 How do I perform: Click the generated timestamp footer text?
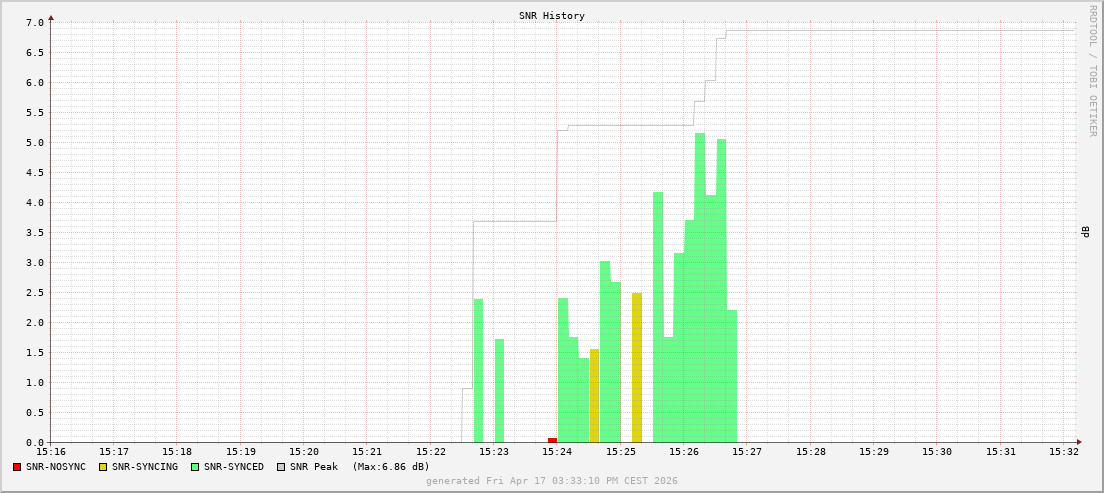click(551, 481)
